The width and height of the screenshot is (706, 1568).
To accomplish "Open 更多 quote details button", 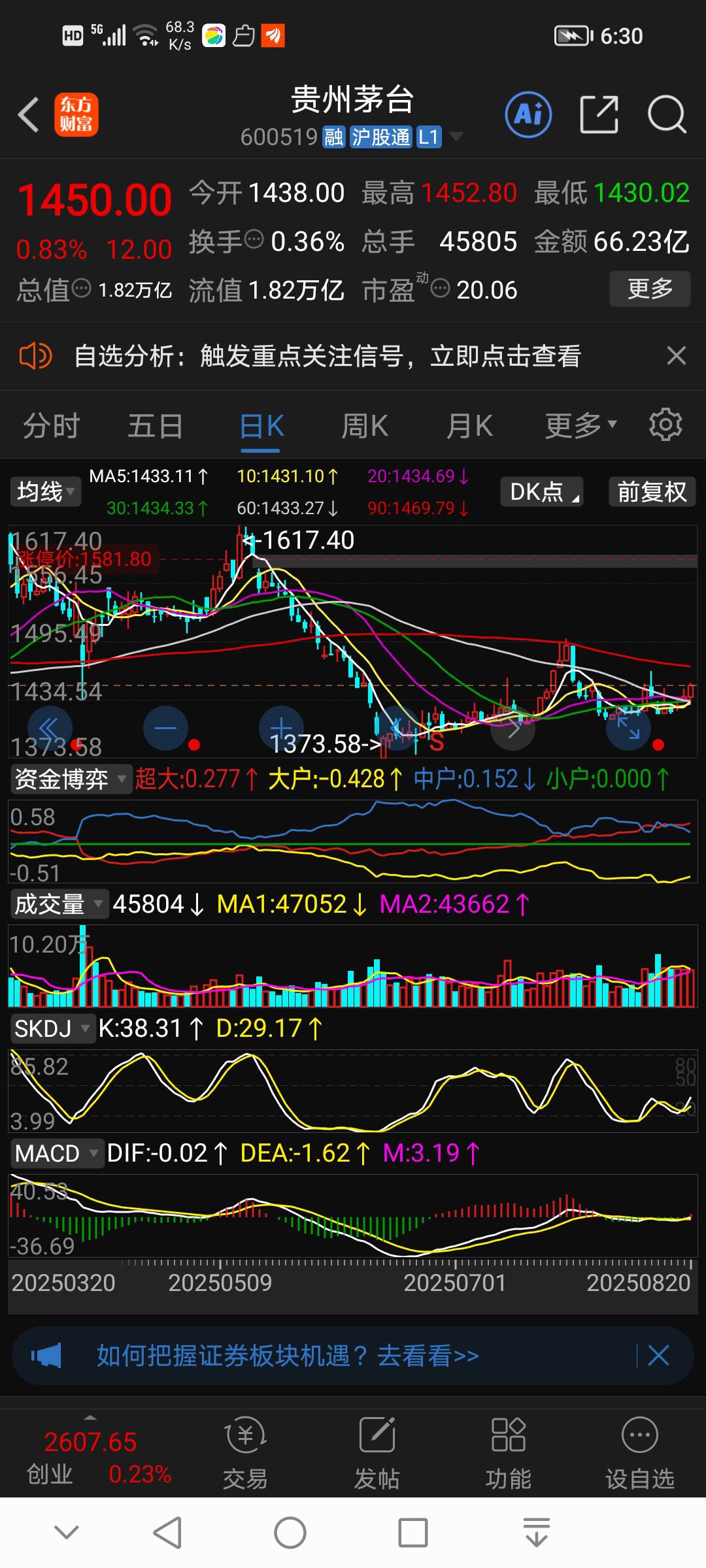I will click(x=650, y=288).
